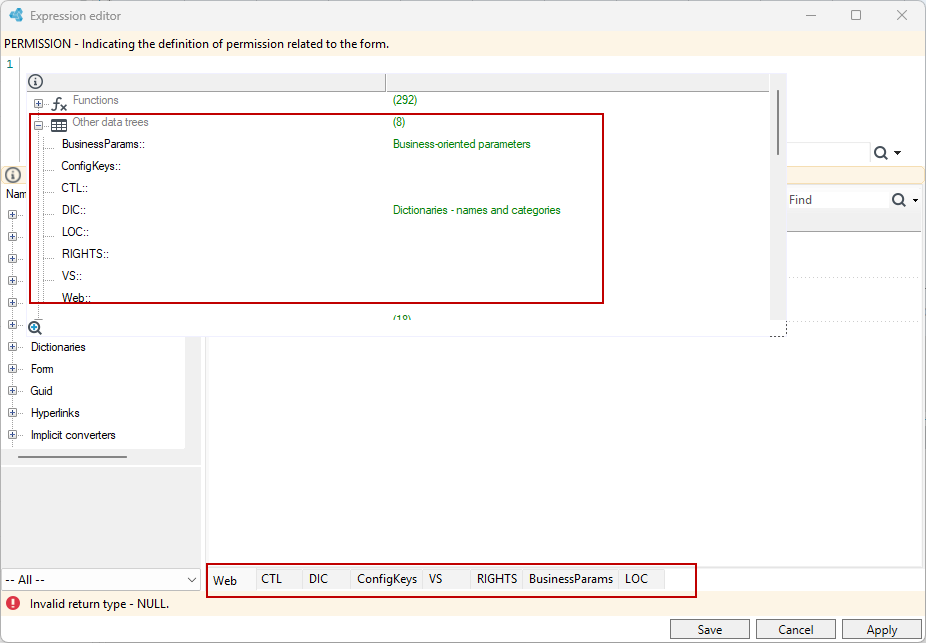This screenshot has height=643, width=926.
Task: Click the info icon above Functions
Action: point(35,82)
